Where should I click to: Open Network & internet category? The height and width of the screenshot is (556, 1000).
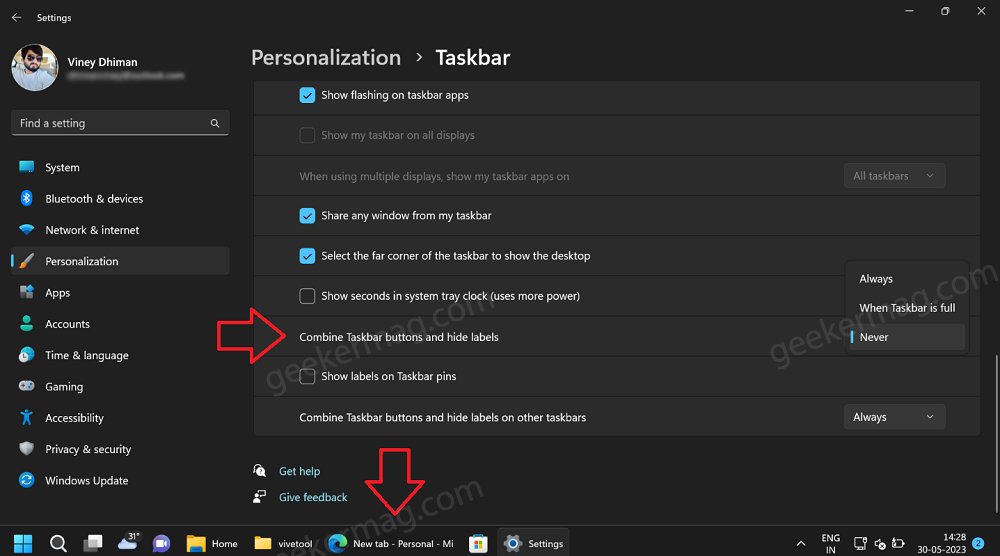[x=120, y=230]
